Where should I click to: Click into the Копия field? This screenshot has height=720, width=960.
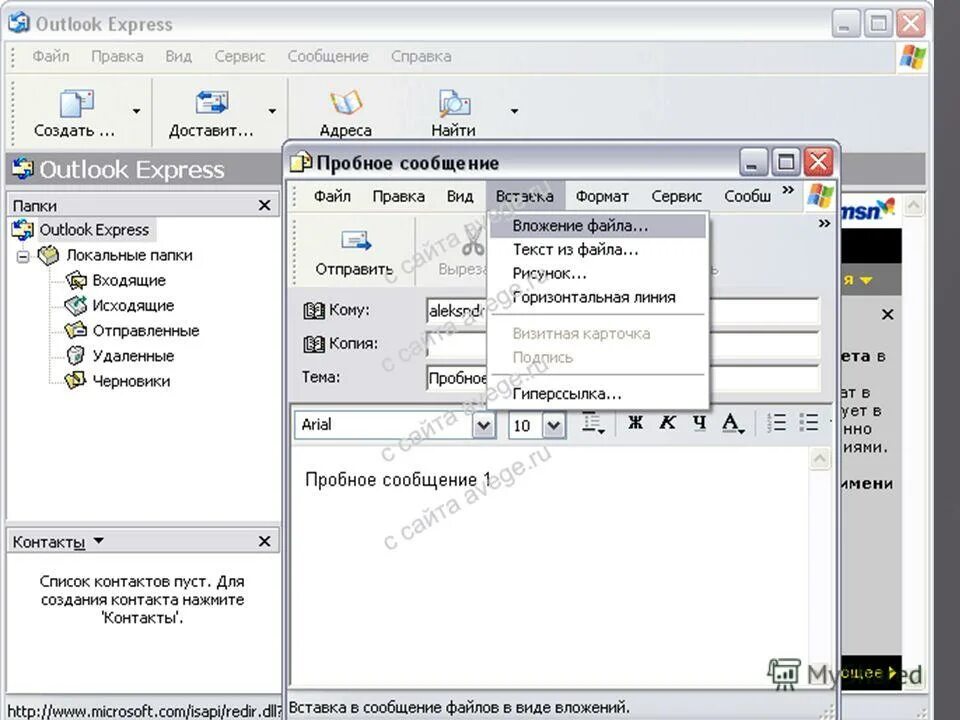pos(623,344)
